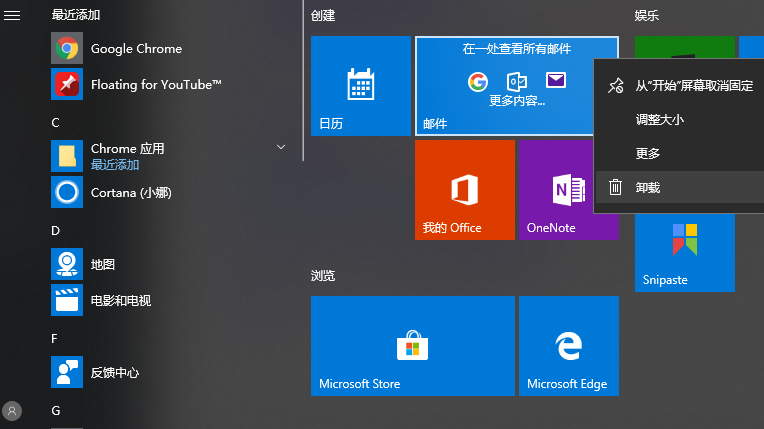The width and height of the screenshot is (764, 429).
Task: Open the 电影和电视 app icon
Action: pyautogui.click(x=67, y=300)
